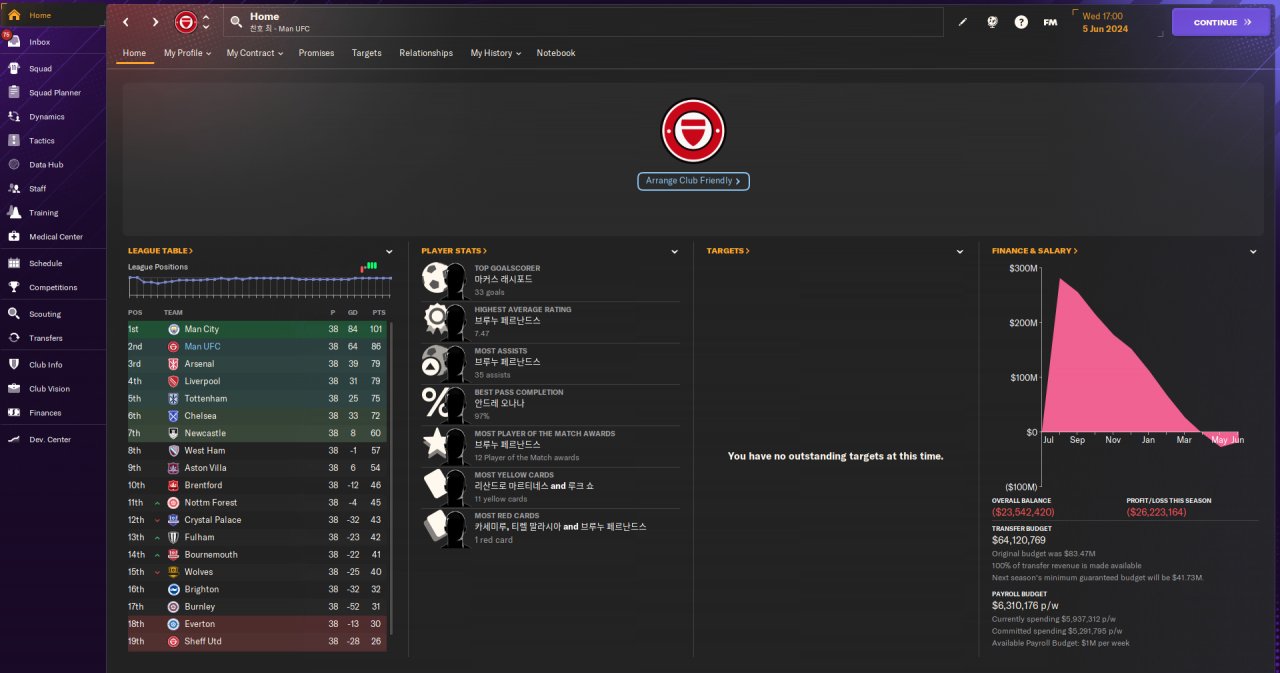Click the league positions graph

[260, 285]
